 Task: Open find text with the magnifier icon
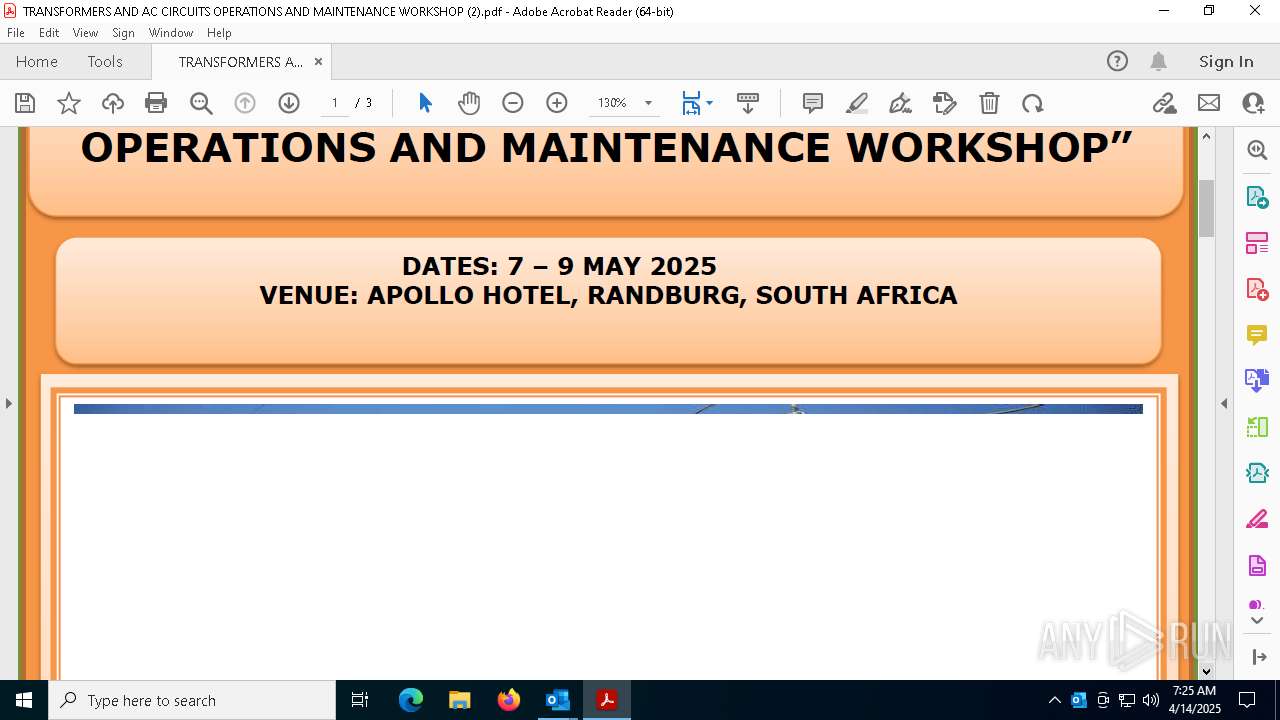click(x=201, y=103)
